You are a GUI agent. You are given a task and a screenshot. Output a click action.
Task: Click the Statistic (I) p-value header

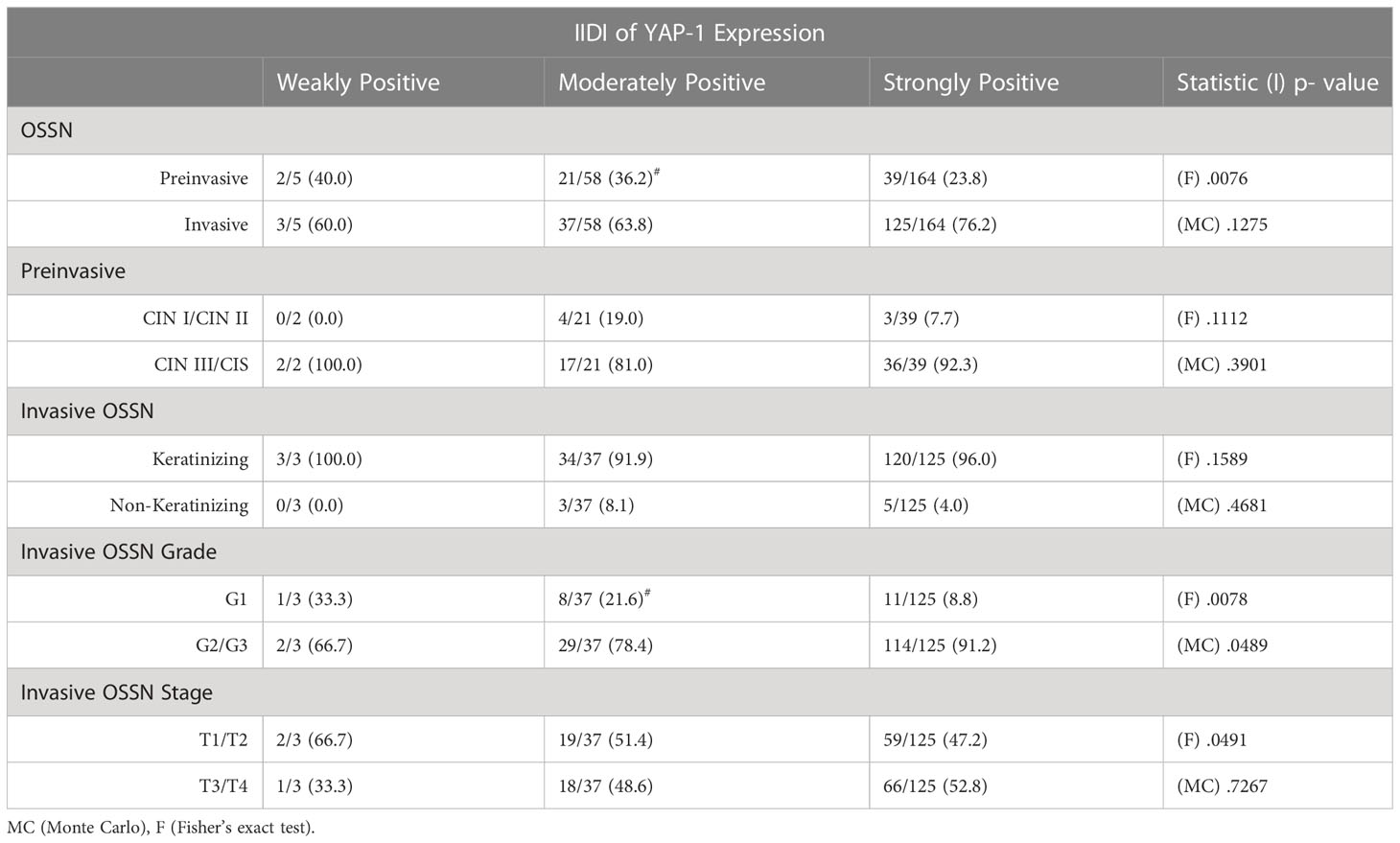[x=1277, y=82]
